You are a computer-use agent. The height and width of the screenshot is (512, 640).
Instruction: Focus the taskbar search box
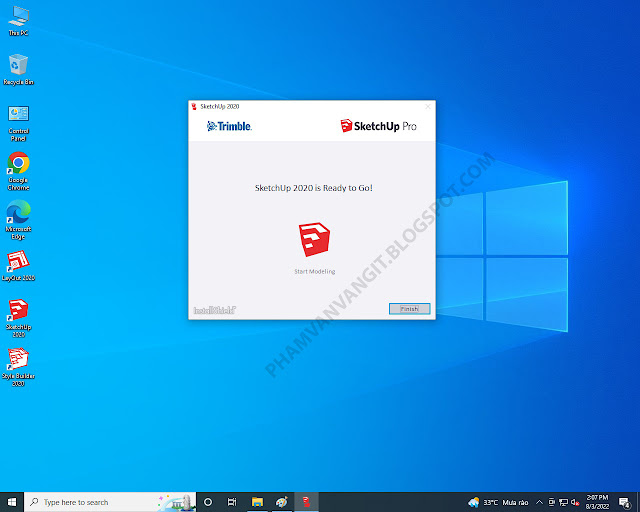110,502
